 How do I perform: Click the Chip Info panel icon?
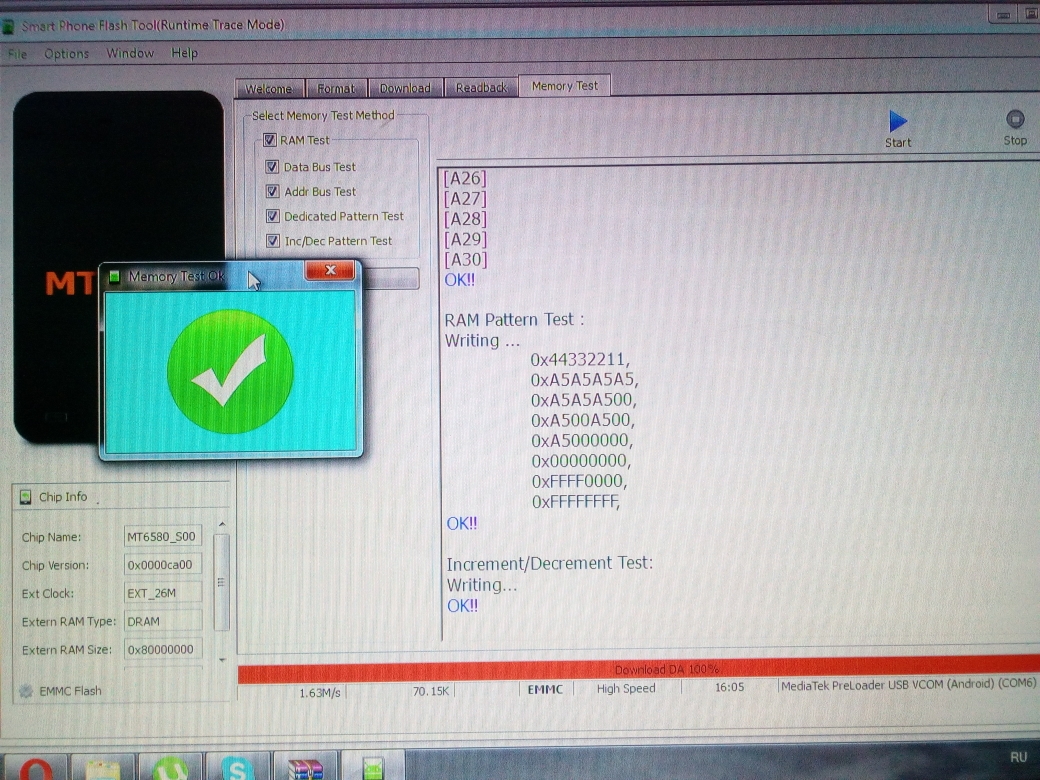point(26,497)
